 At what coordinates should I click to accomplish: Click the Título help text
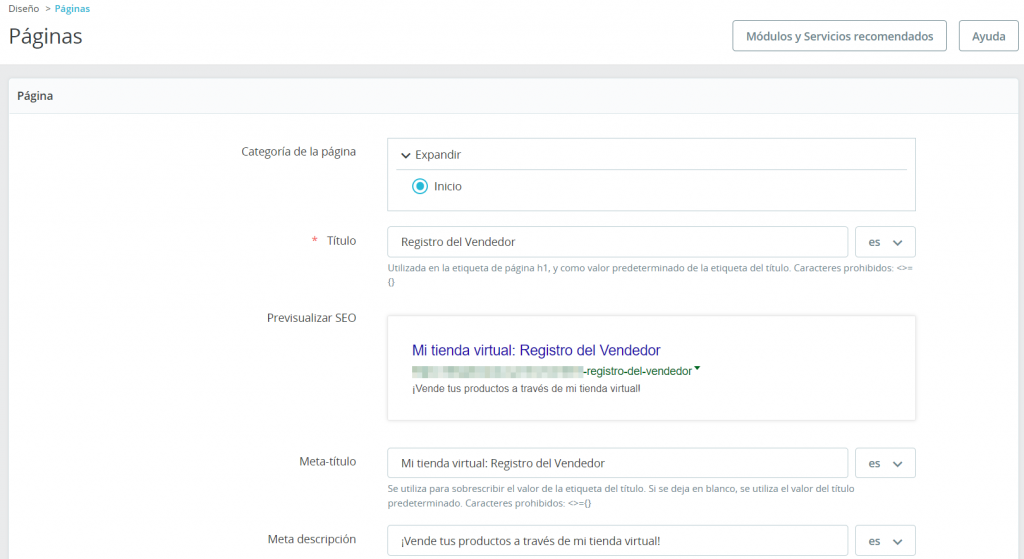click(650, 275)
